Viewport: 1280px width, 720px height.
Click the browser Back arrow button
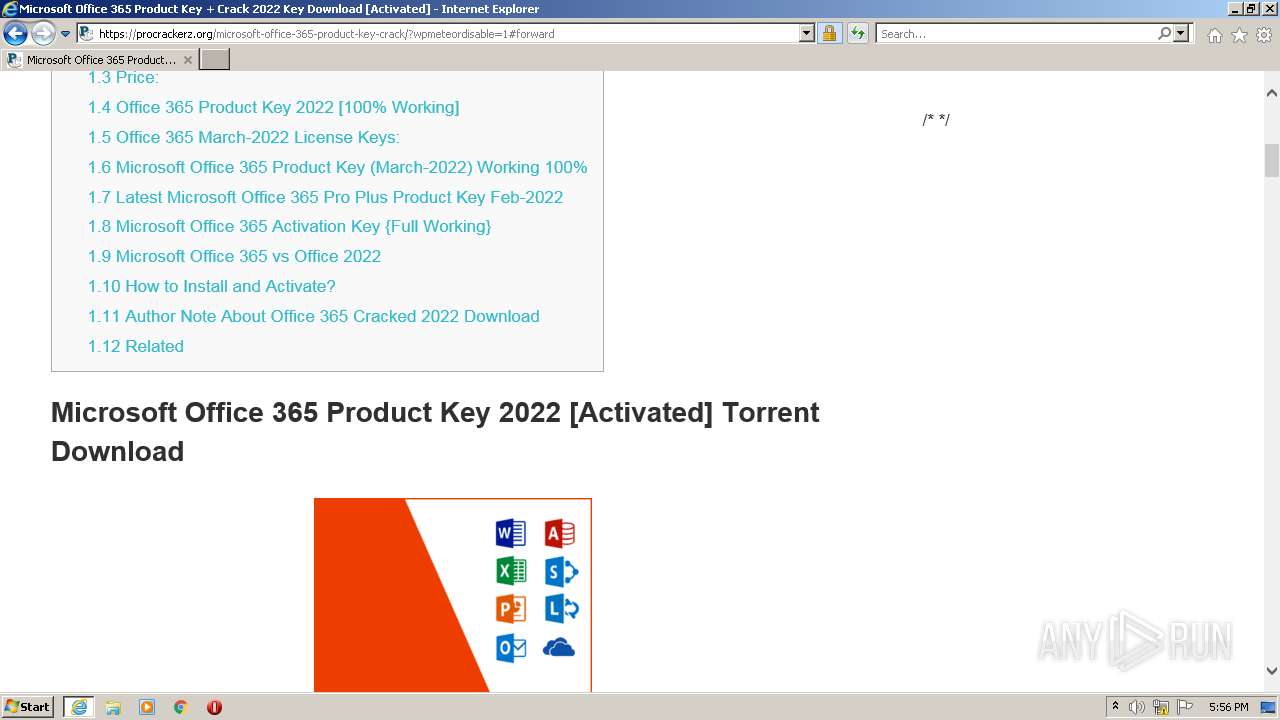pos(15,34)
